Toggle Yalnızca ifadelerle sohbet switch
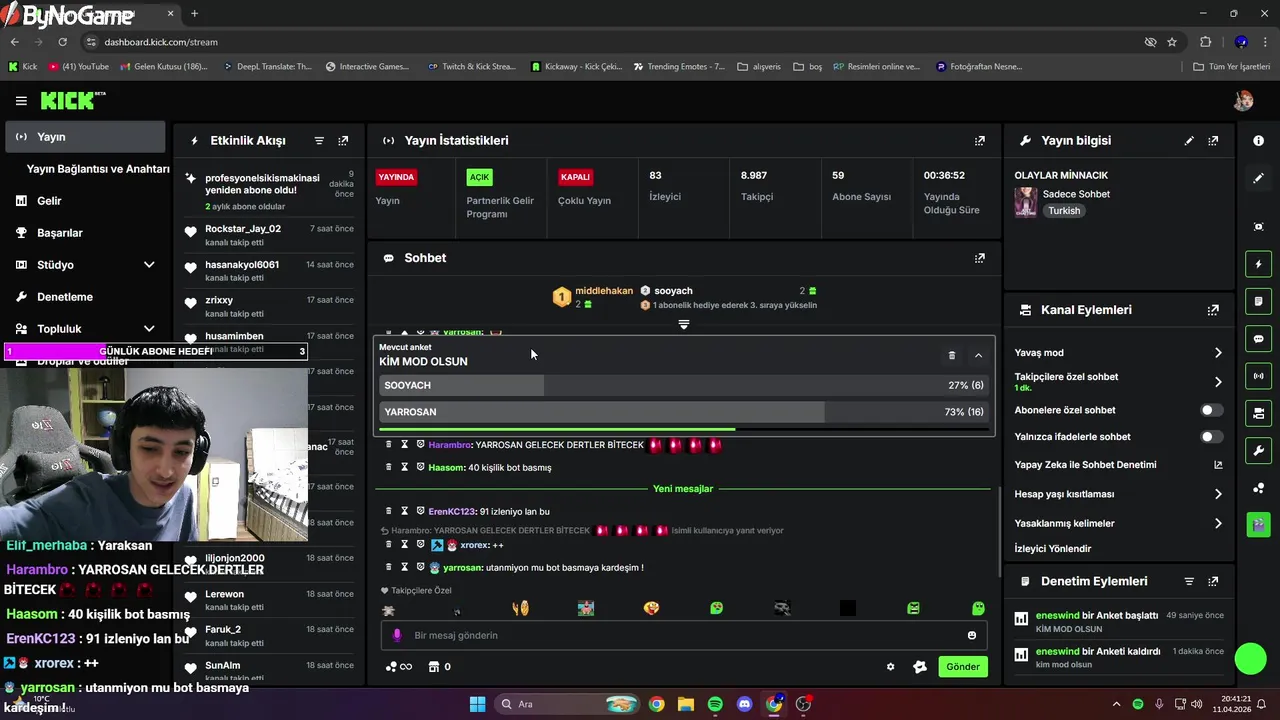 (1211, 437)
